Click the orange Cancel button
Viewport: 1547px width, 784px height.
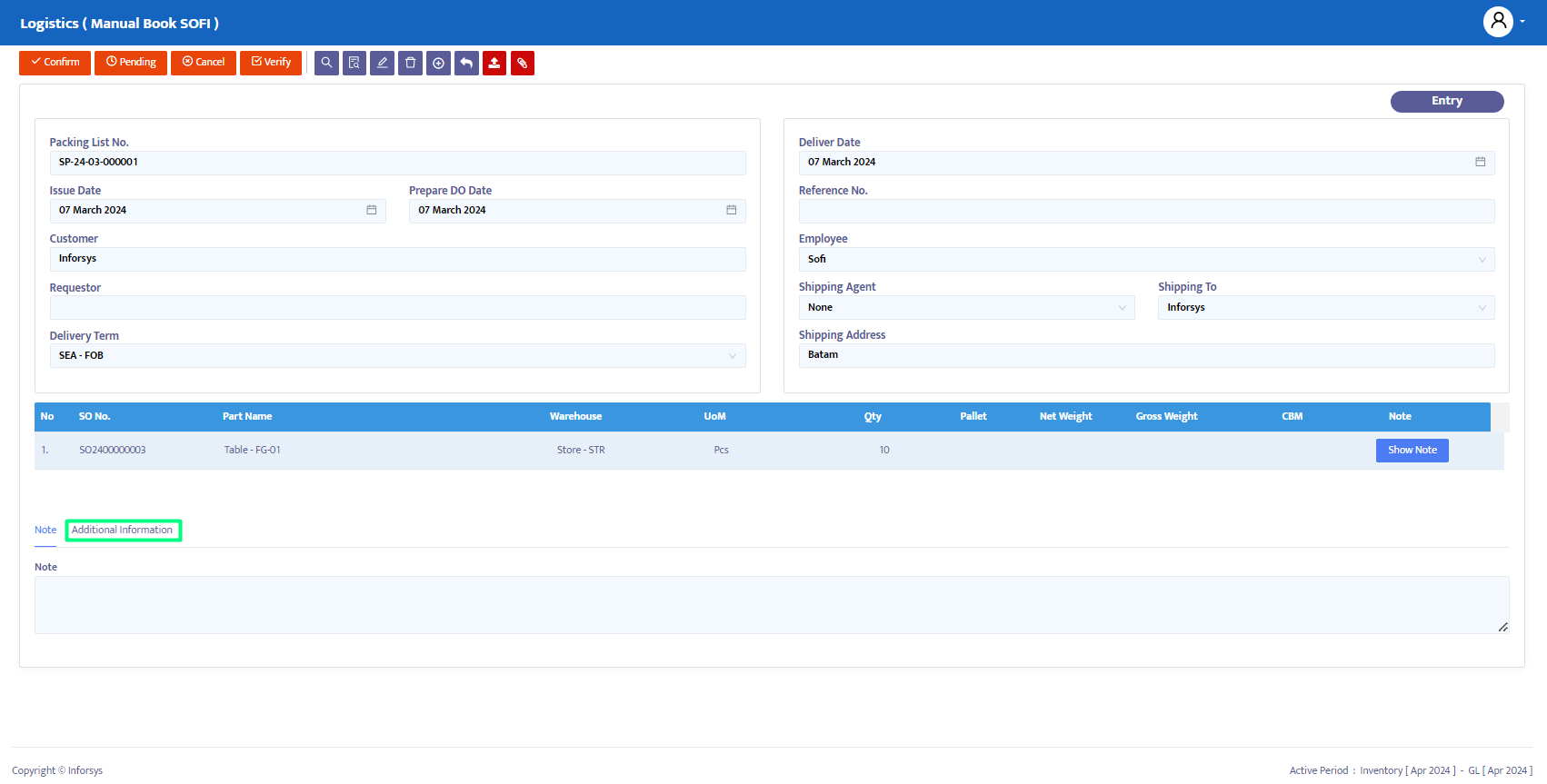point(204,63)
